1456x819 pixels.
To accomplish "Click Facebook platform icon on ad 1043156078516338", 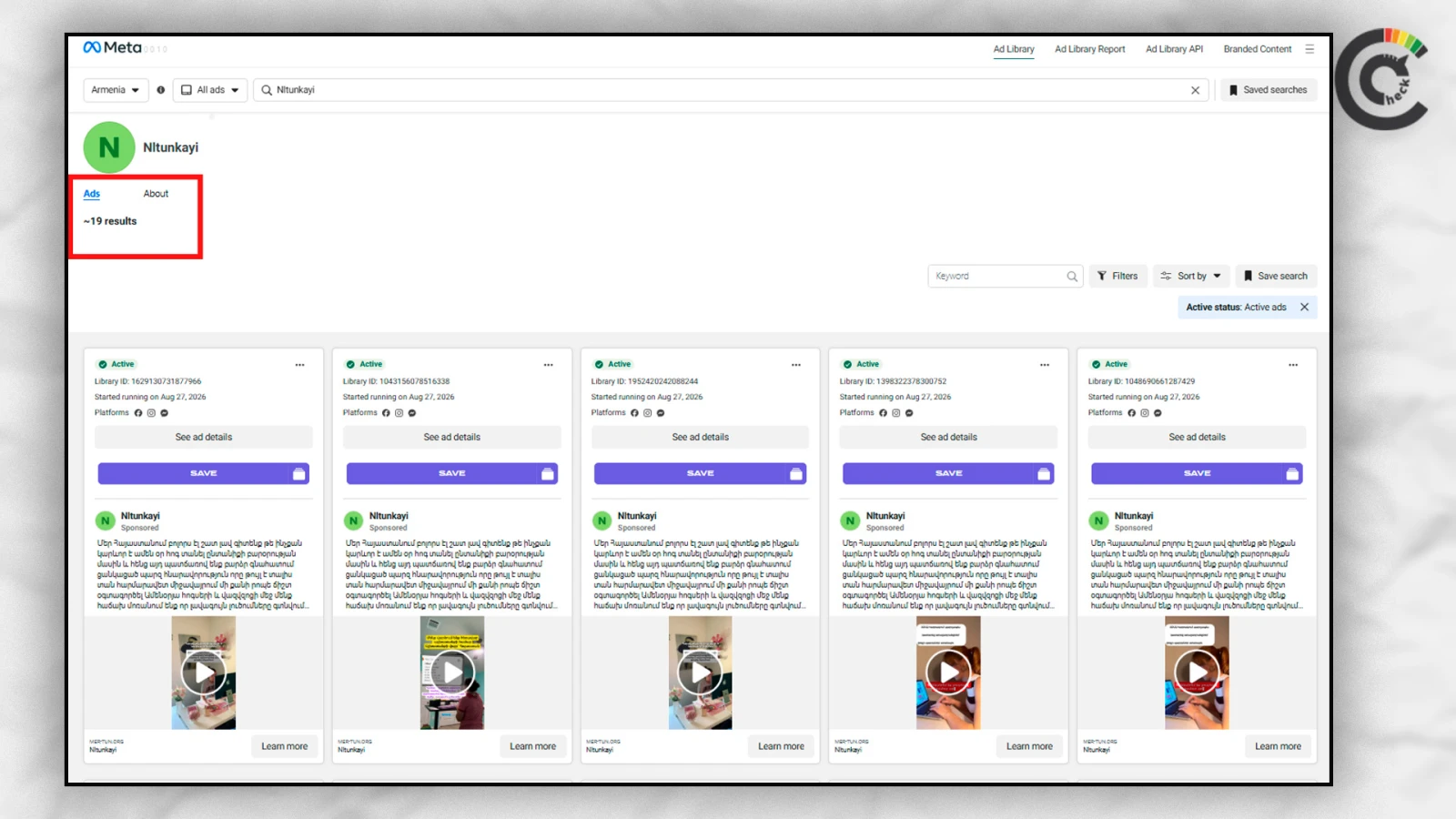I will click(386, 413).
